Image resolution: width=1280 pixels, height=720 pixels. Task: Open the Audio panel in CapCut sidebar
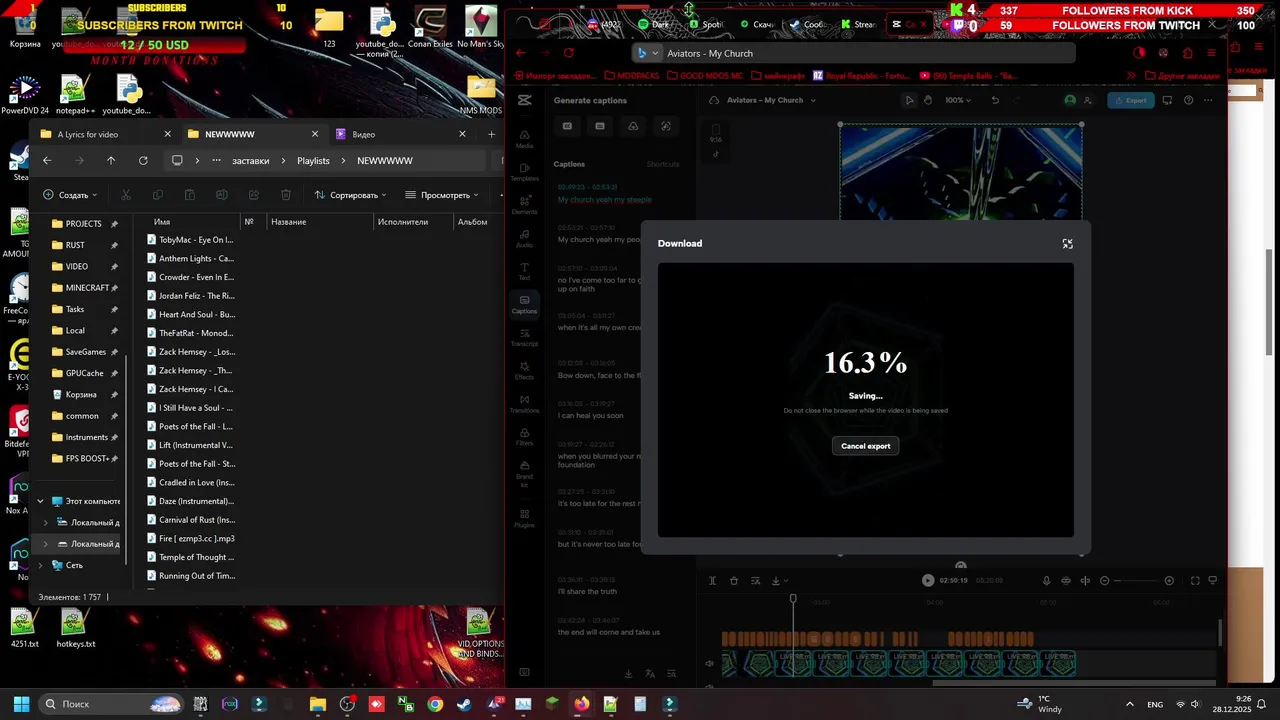[524, 236]
